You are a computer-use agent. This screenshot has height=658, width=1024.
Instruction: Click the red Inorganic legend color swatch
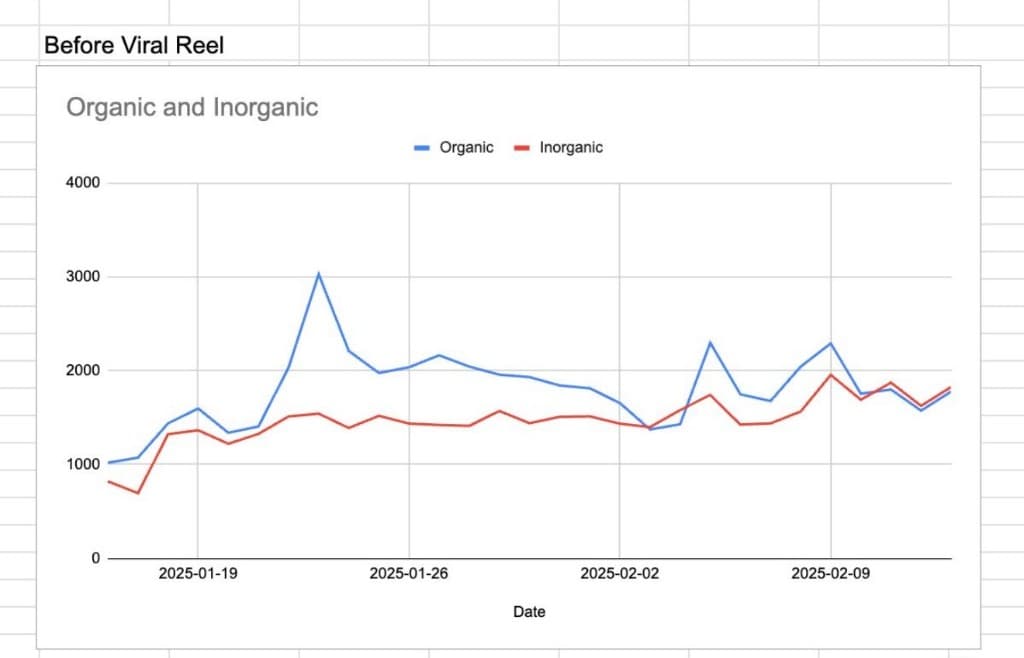[x=521, y=148]
